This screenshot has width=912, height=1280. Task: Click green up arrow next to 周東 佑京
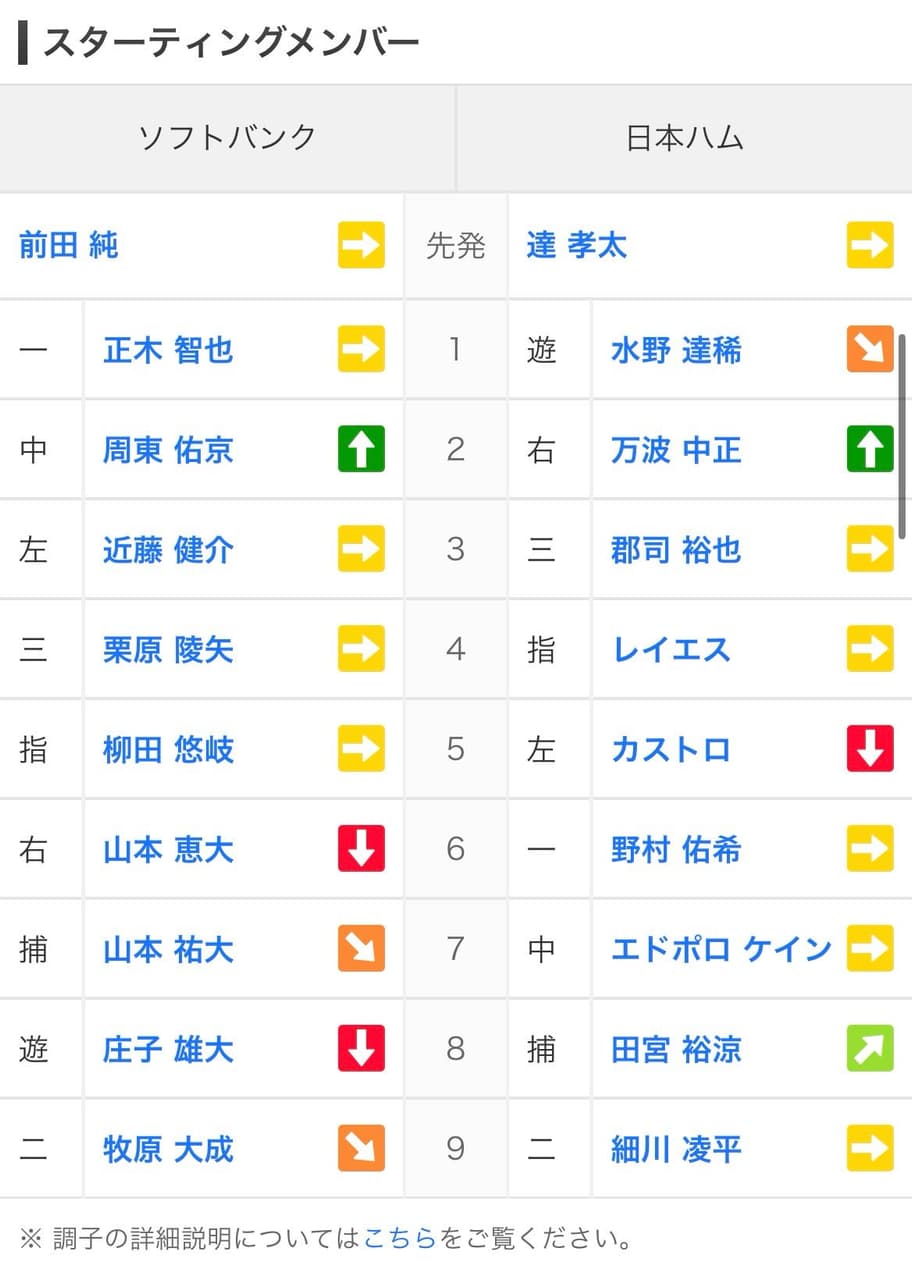tap(361, 449)
